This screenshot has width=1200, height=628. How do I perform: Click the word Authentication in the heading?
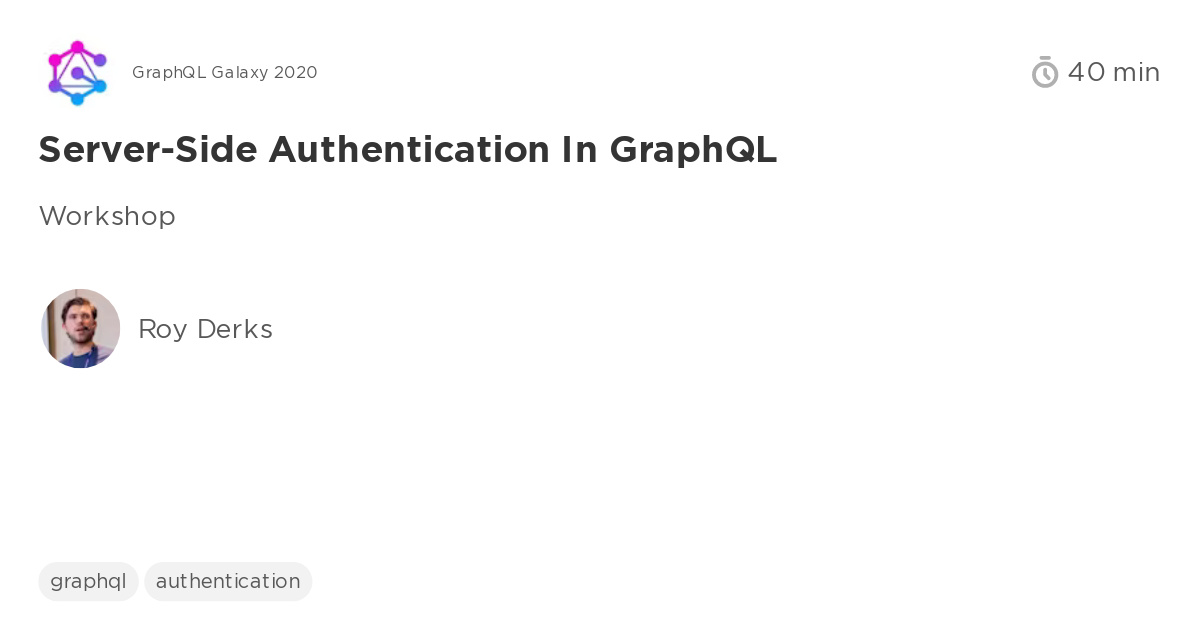[409, 150]
